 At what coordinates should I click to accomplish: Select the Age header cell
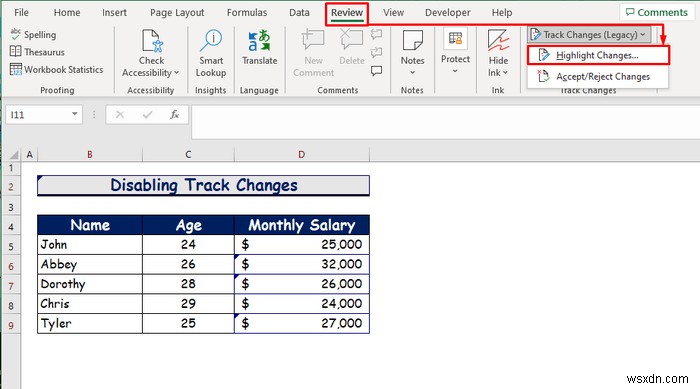point(188,225)
